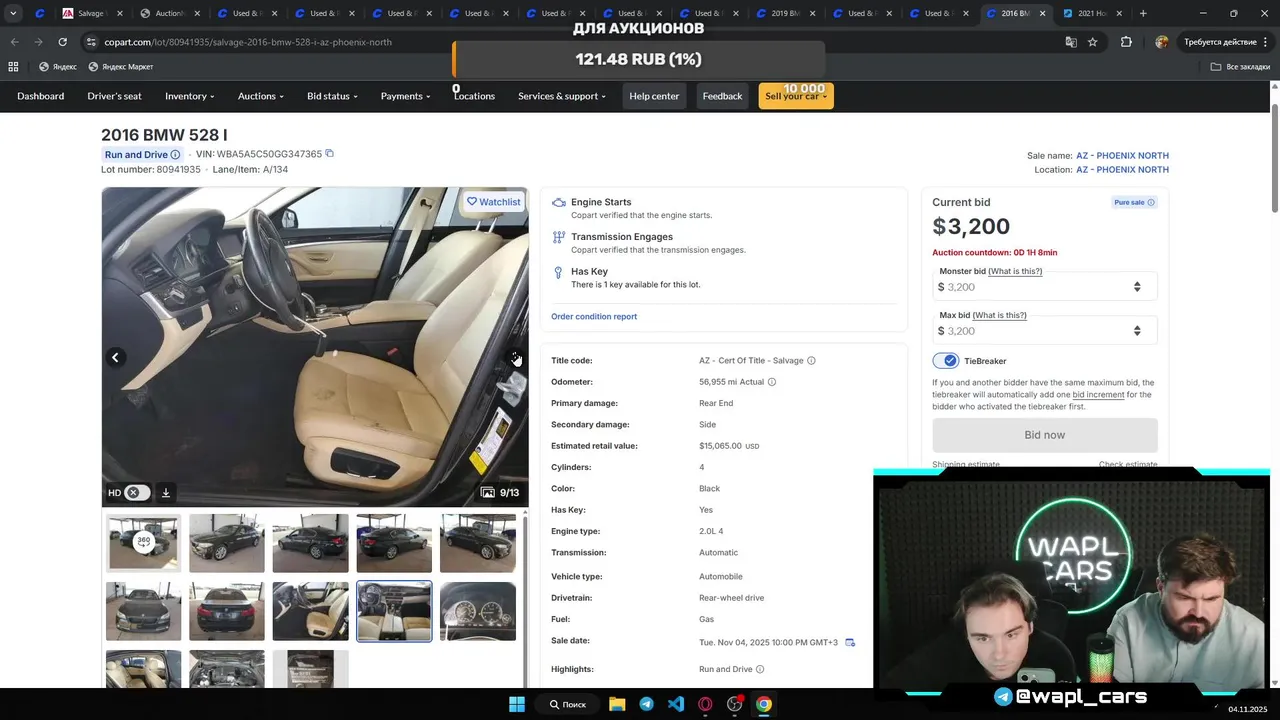Open Telegram from the taskbar
Viewport: 1280px width, 720px height.
(x=646, y=704)
